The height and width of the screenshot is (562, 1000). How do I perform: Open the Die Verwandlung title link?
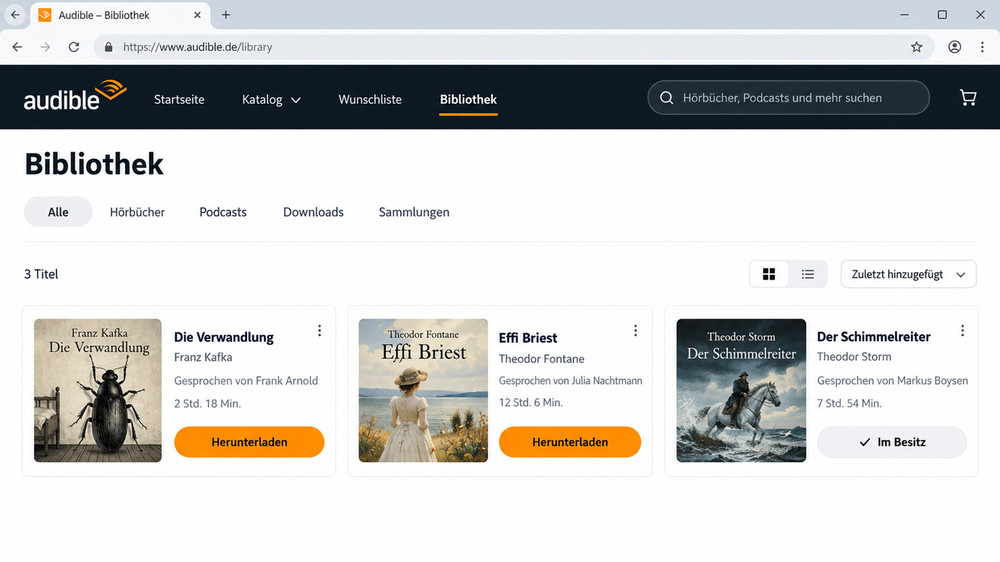pyautogui.click(x=224, y=337)
